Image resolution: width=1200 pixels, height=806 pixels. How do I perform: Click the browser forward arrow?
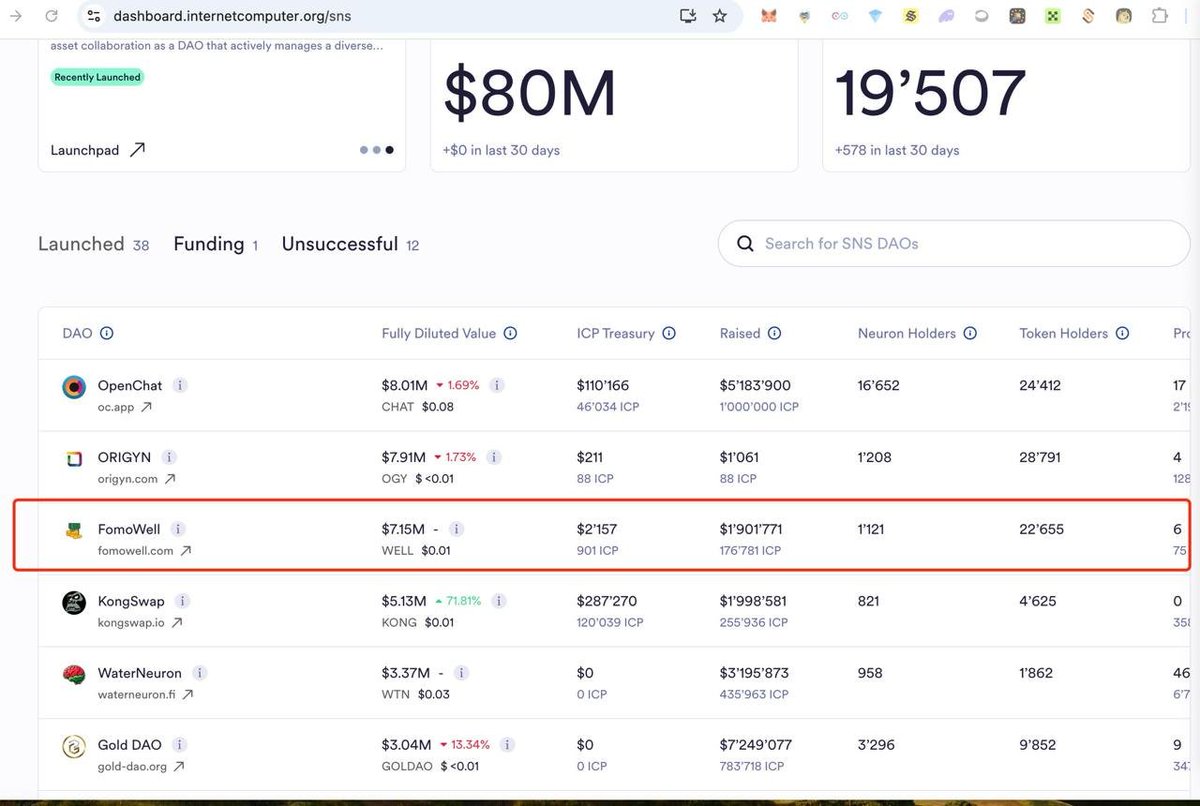pos(17,16)
